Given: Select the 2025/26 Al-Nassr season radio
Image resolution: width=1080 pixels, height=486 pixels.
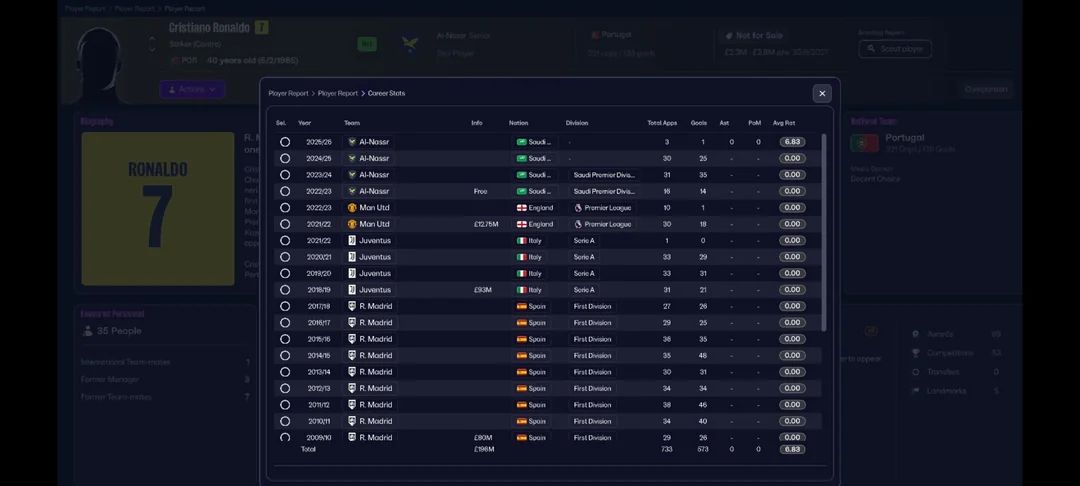Looking at the screenshot, I should [284, 142].
